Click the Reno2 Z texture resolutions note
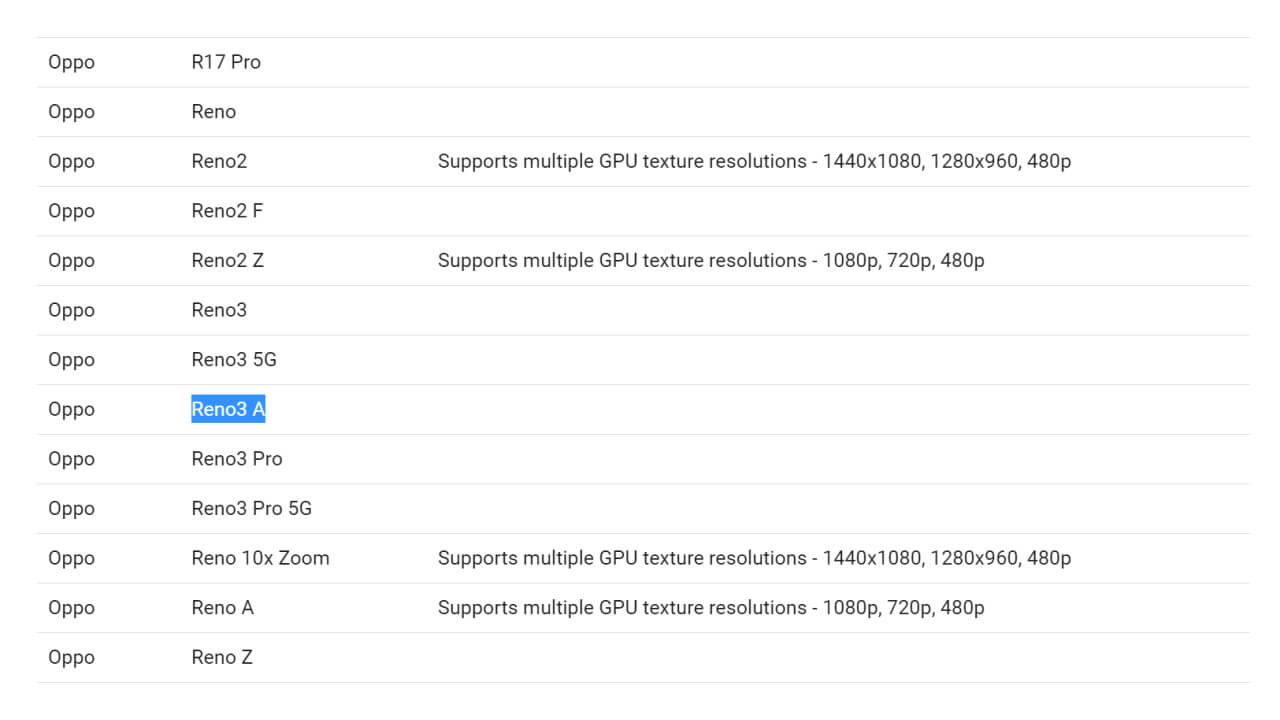The width and height of the screenshot is (1280, 720). [x=711, y=261]
